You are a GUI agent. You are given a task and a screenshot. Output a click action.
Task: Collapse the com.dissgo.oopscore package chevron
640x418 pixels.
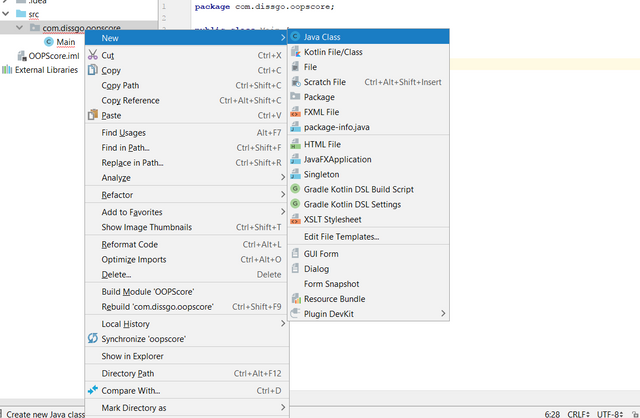[20, 28]
